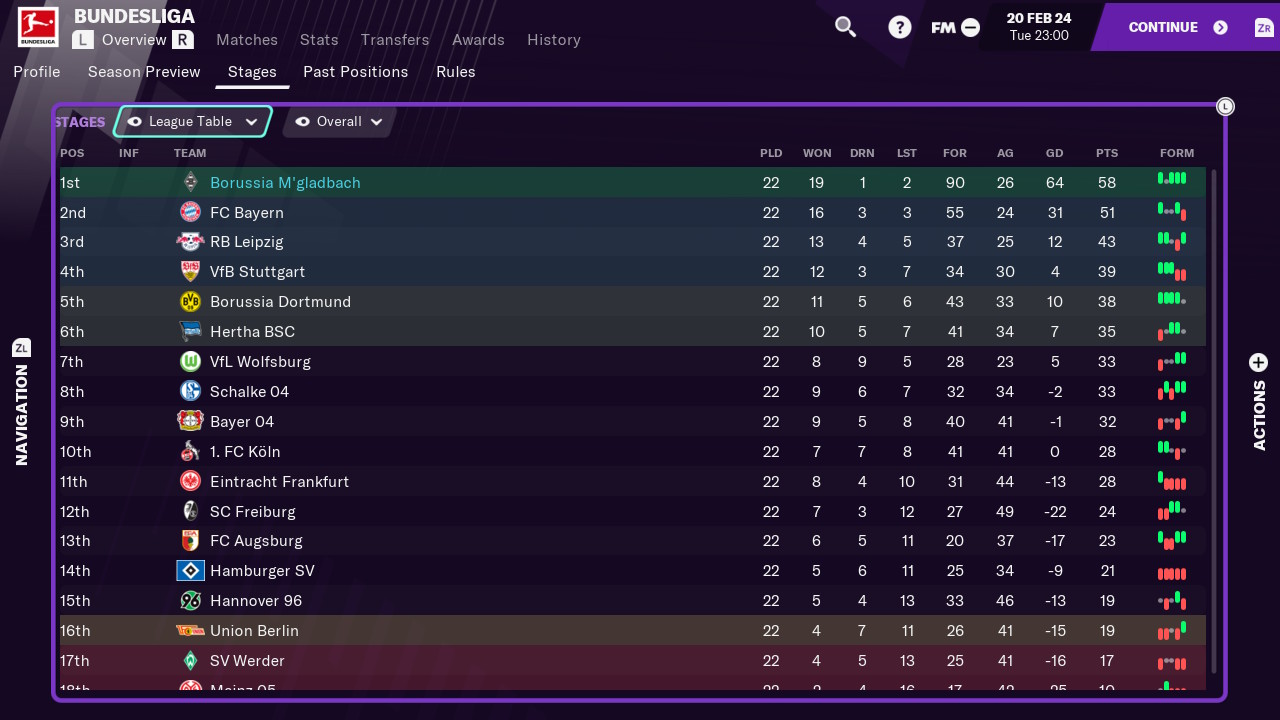Click the Hamburger SV club badge
Screen dimensions: 1280x720
pos(190,571)
